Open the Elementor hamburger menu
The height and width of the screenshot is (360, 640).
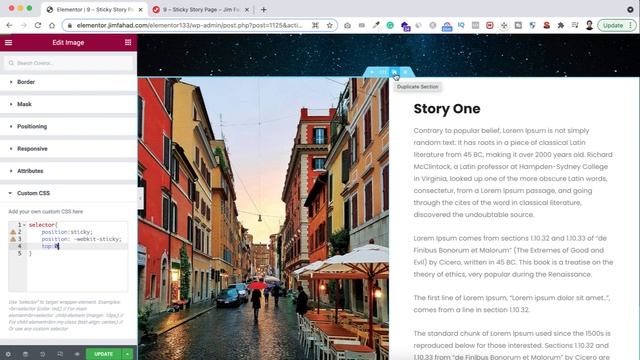8,42
